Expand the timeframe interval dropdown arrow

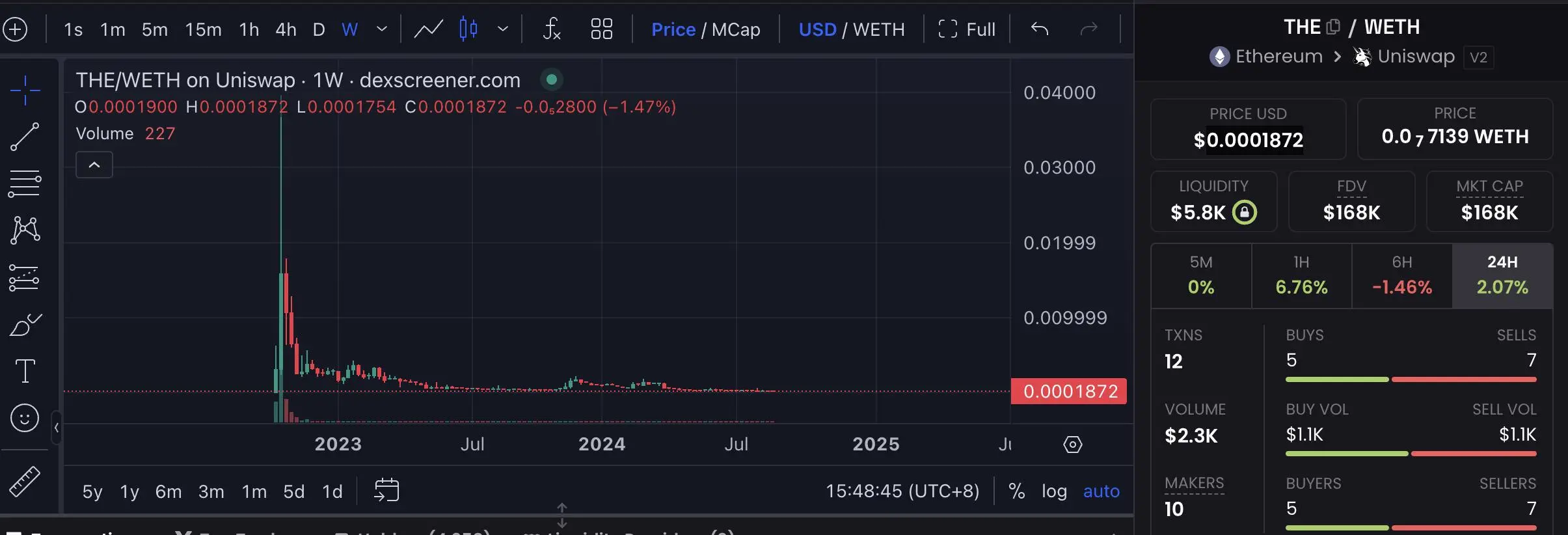[x=382, y=29]
